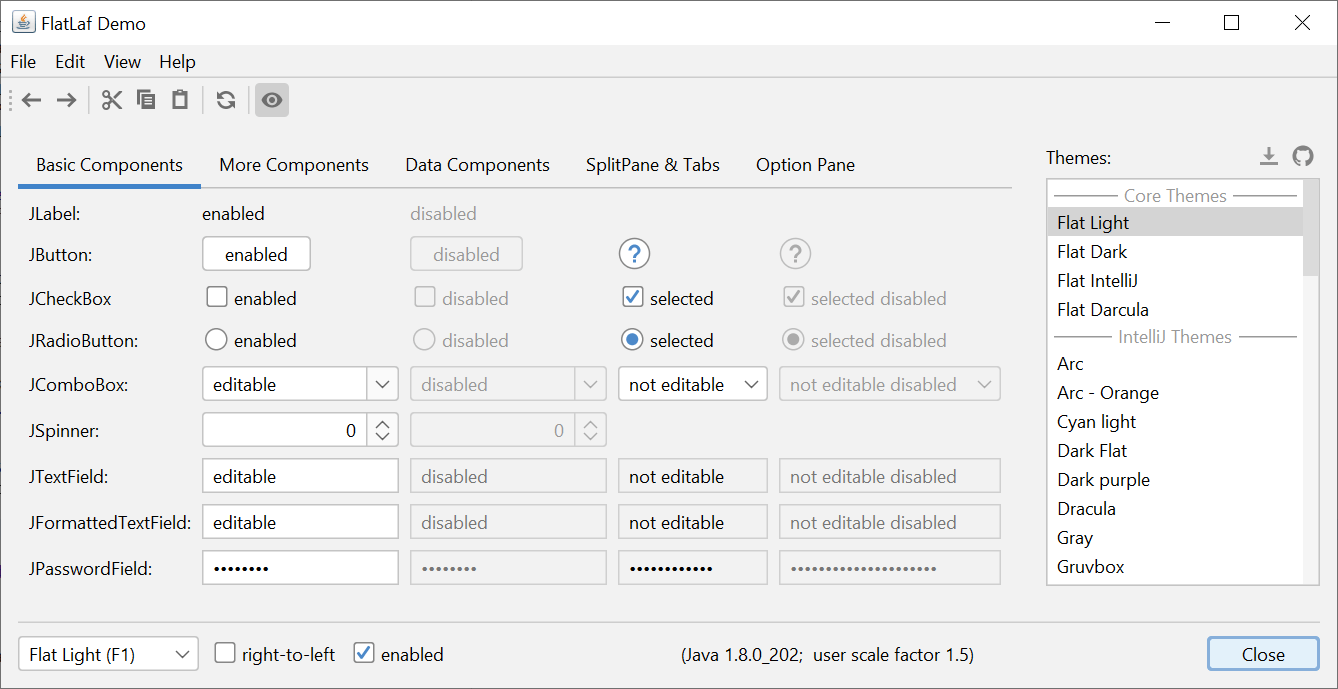The height and width of the screenshot is (689, 1338).
Task: Check the JCheckBox labeled enabled
Action: coord(217,297)
